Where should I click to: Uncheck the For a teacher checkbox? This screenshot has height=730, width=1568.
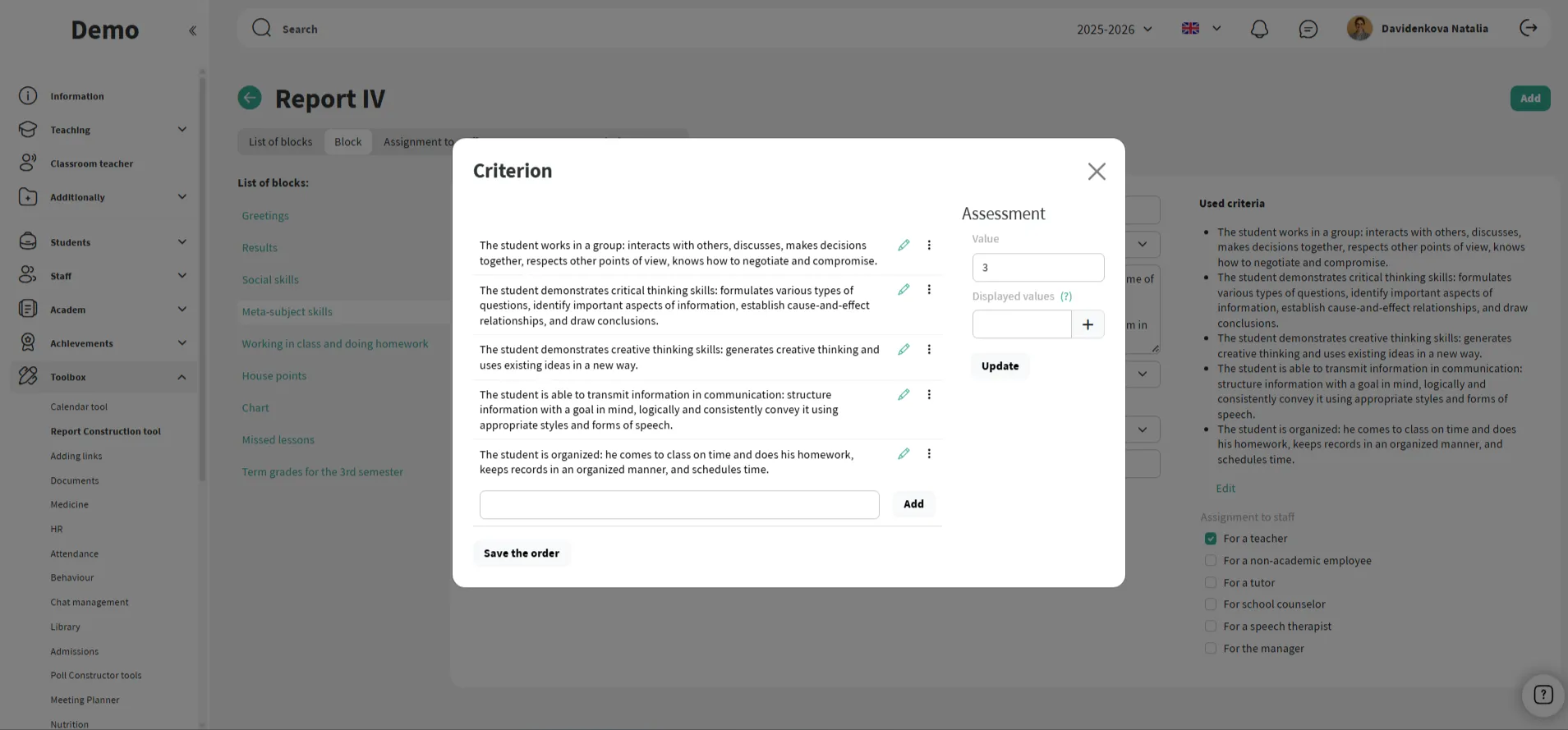(1211, 539)
